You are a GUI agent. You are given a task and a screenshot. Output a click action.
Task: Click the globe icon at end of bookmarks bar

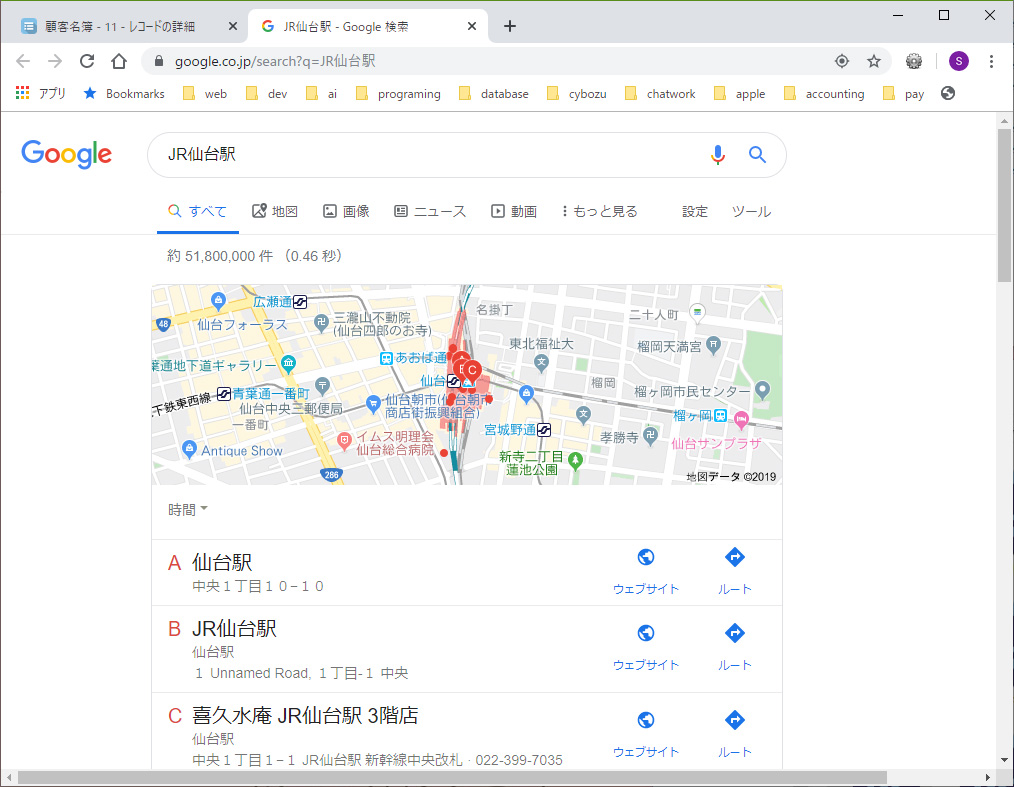tap(947, 93)
